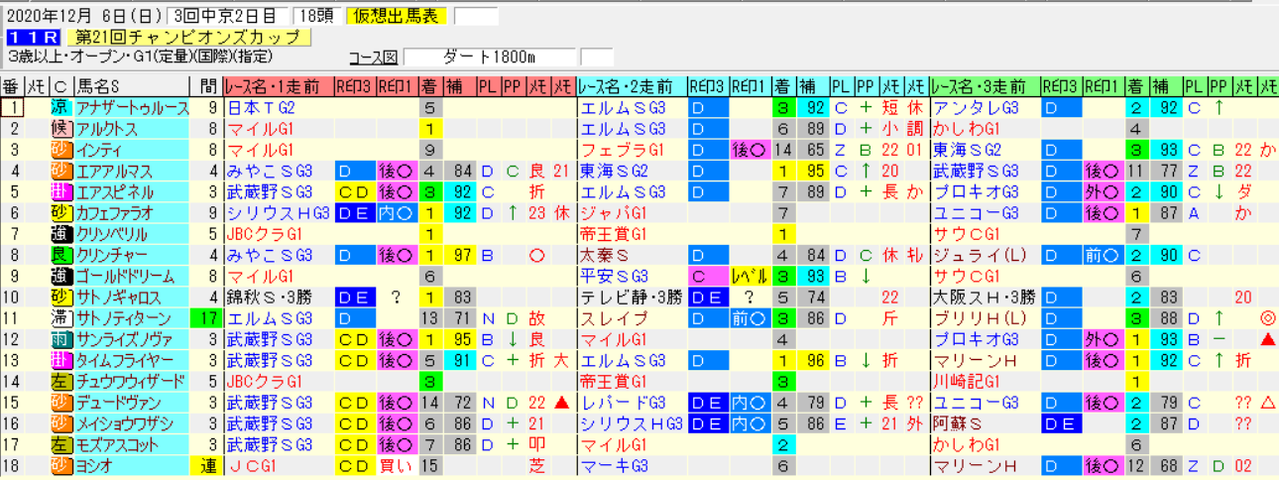
Task: Click the レース名・1走前 column header
Action: 278,86
